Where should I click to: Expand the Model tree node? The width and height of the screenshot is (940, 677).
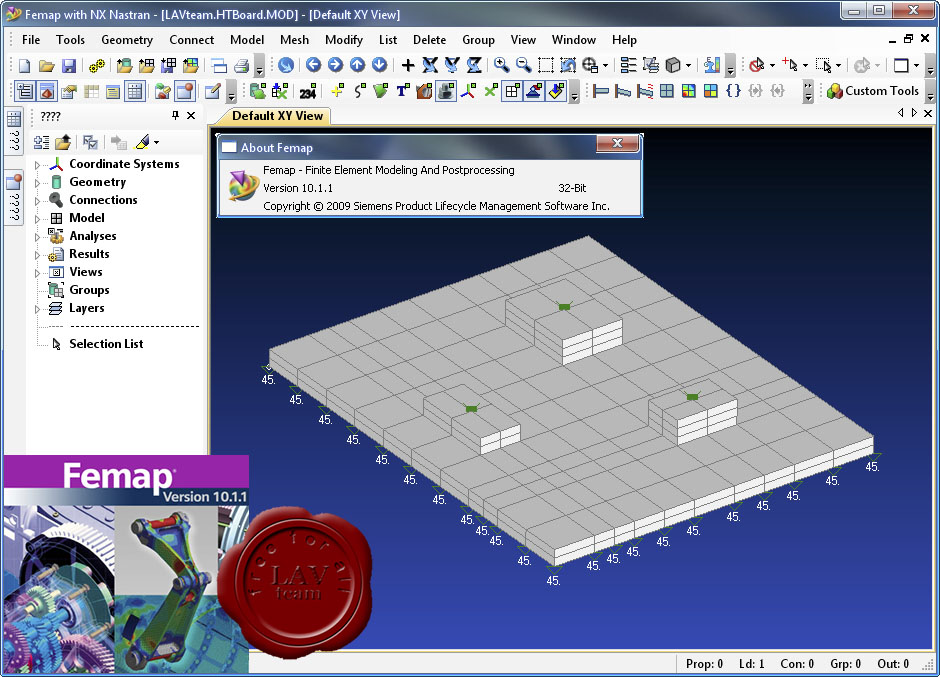37,219
